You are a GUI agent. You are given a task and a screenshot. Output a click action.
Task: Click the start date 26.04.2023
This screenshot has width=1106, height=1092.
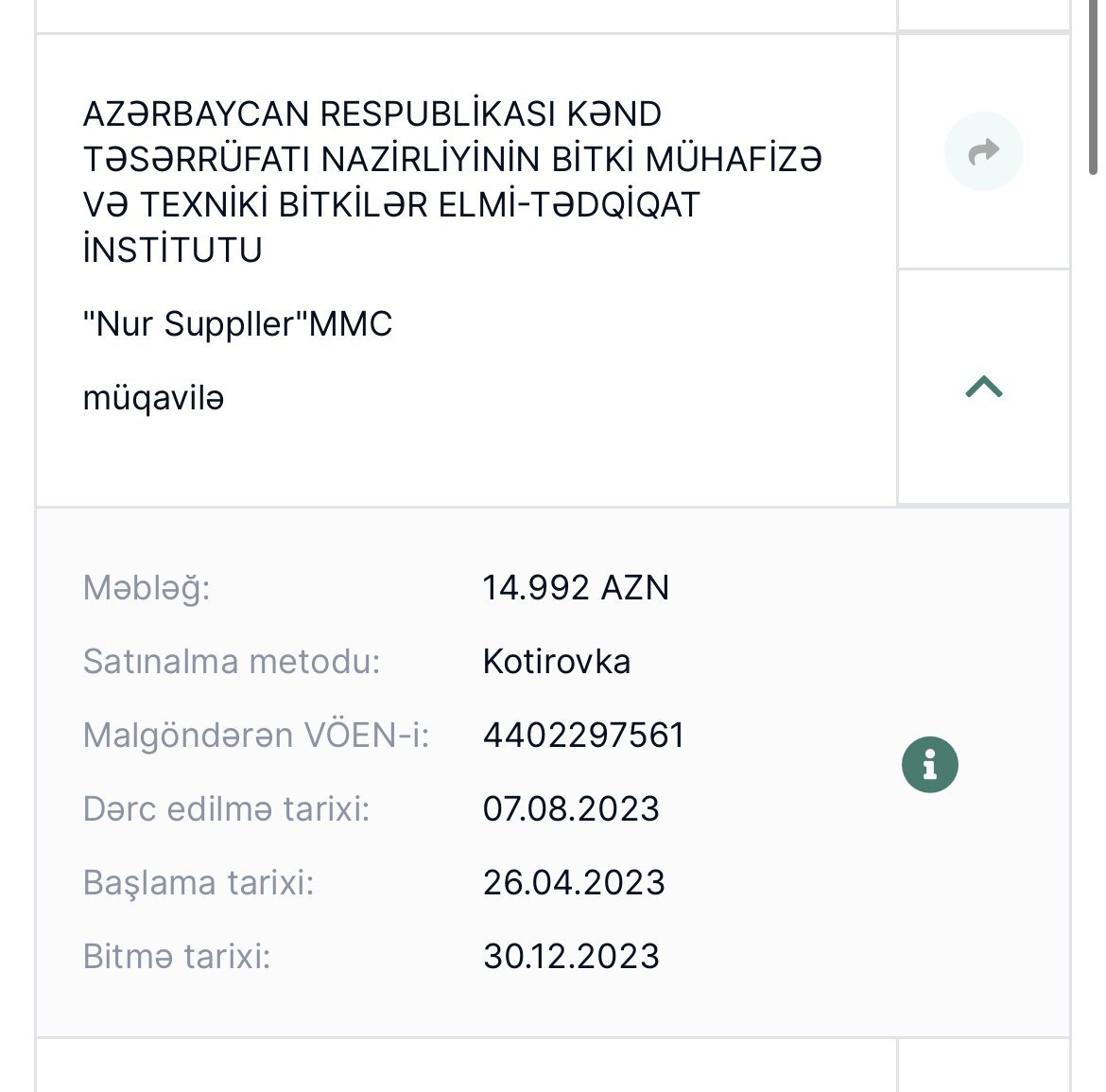tap(574, 883)
